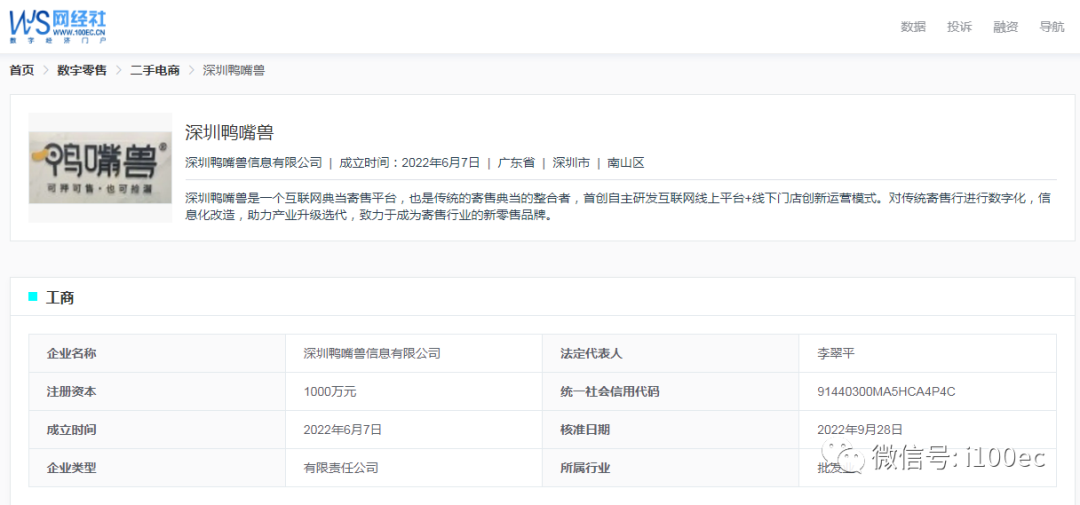Select credit code 91440300MA5HCA4P4C
The width and height of the screenshot is (1080, 505).
pyautogui.click(x=886, y=391)
